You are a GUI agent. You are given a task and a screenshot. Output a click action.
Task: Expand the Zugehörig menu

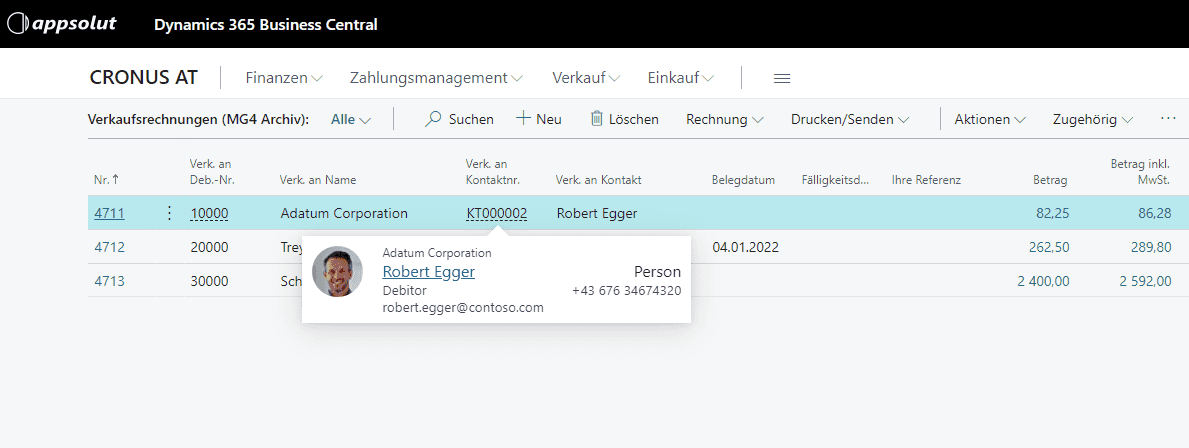1092,119
